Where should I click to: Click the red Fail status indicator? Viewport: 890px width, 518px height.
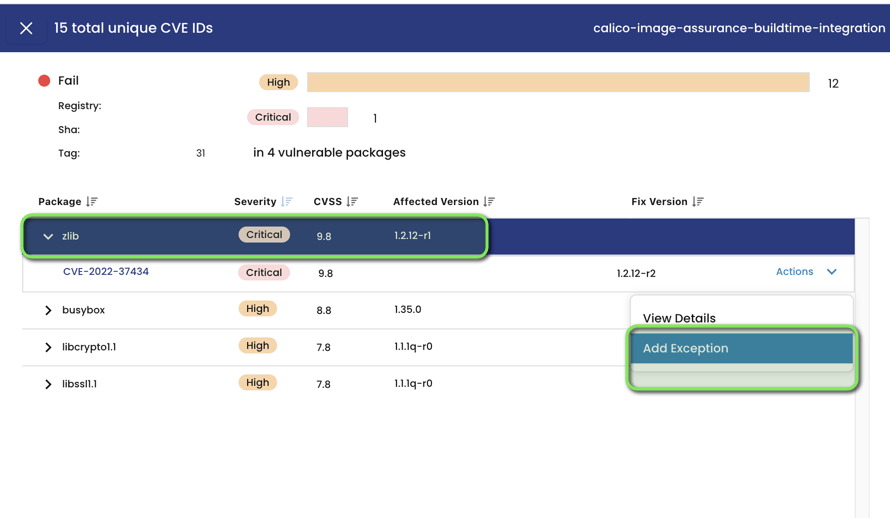point(44,81)
